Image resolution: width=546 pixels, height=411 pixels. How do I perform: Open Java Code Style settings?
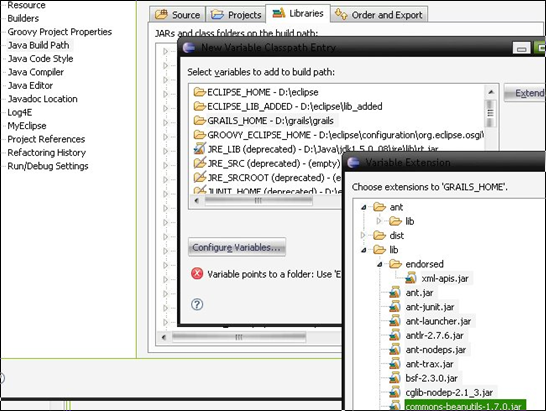[40, 59]
